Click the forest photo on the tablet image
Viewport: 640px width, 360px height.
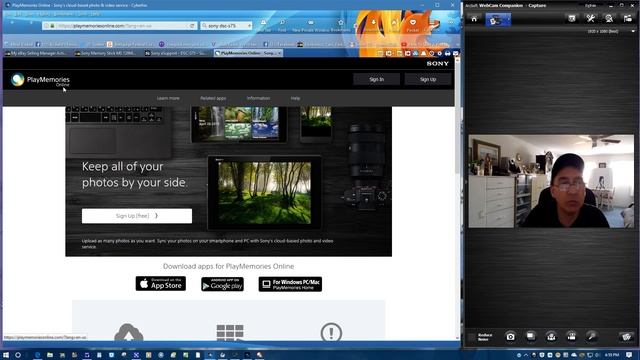click(264, 193)
